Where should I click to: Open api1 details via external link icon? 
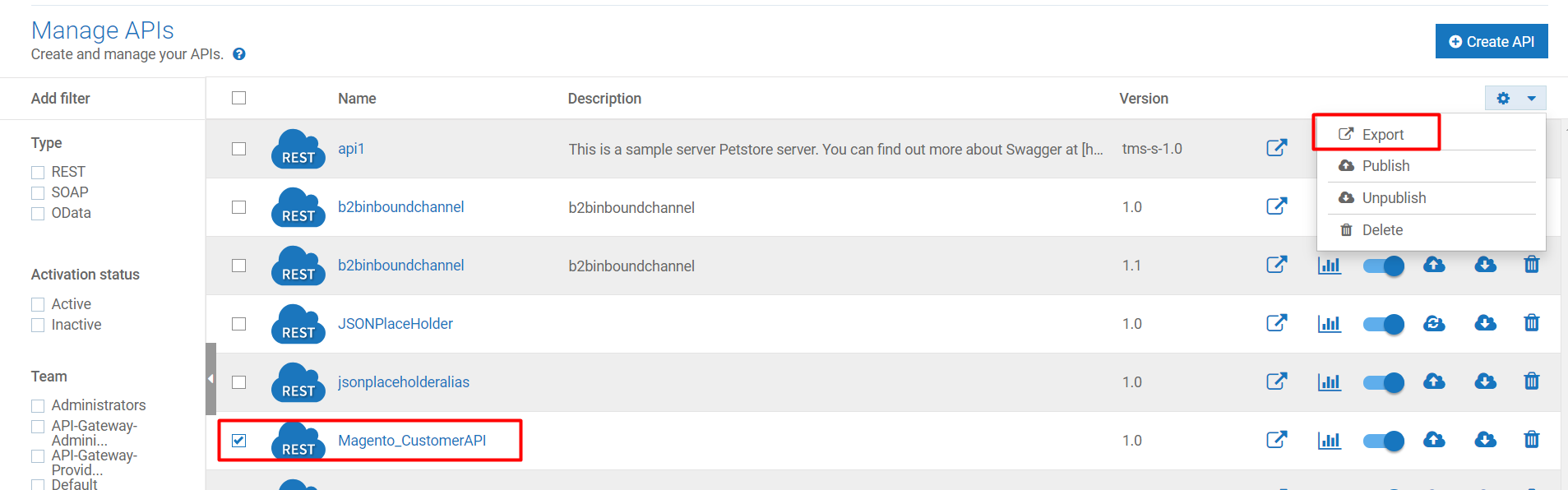(1276, 148)
